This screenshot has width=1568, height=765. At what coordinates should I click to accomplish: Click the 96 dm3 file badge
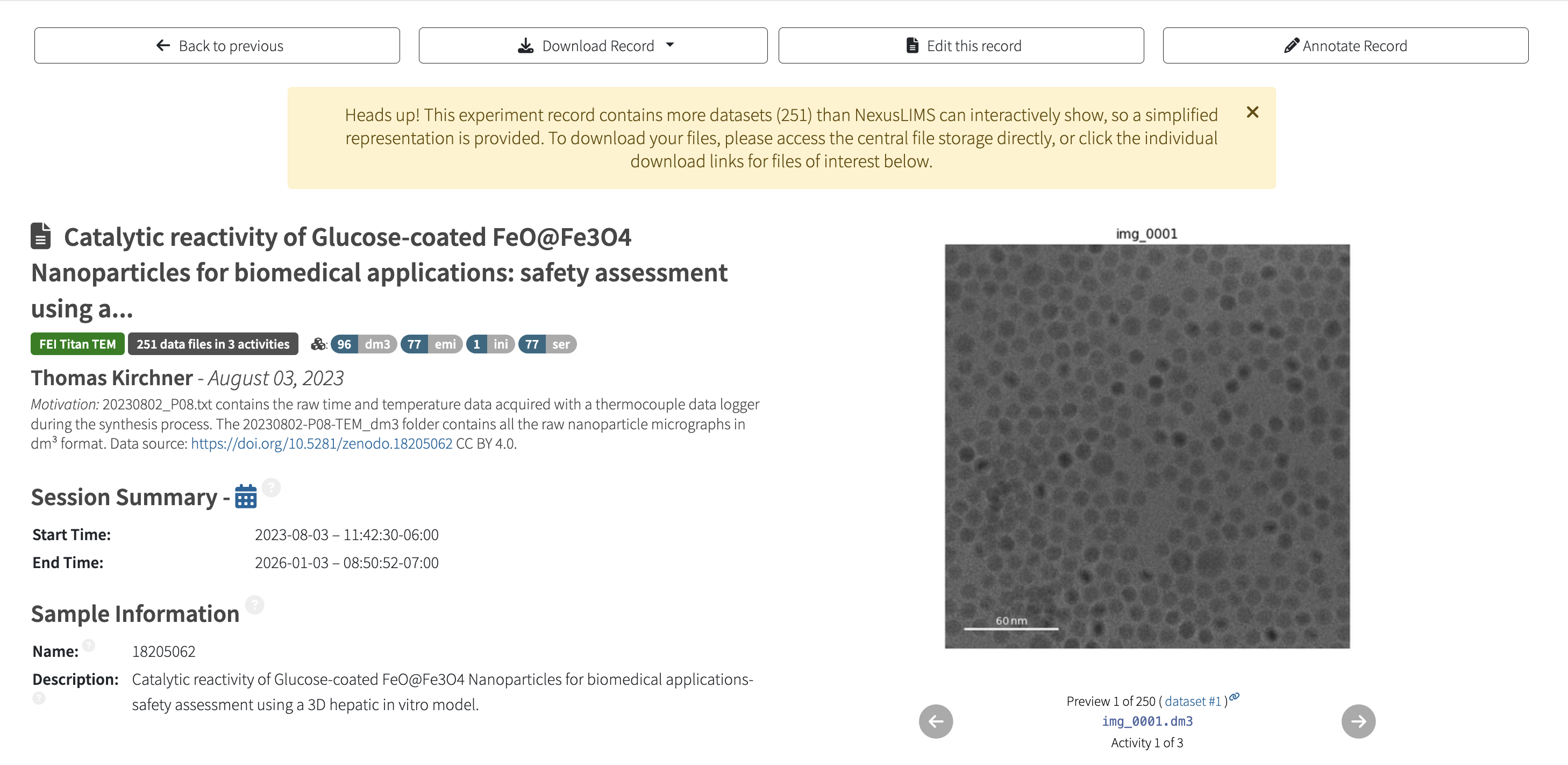click(x=364, y=344)
